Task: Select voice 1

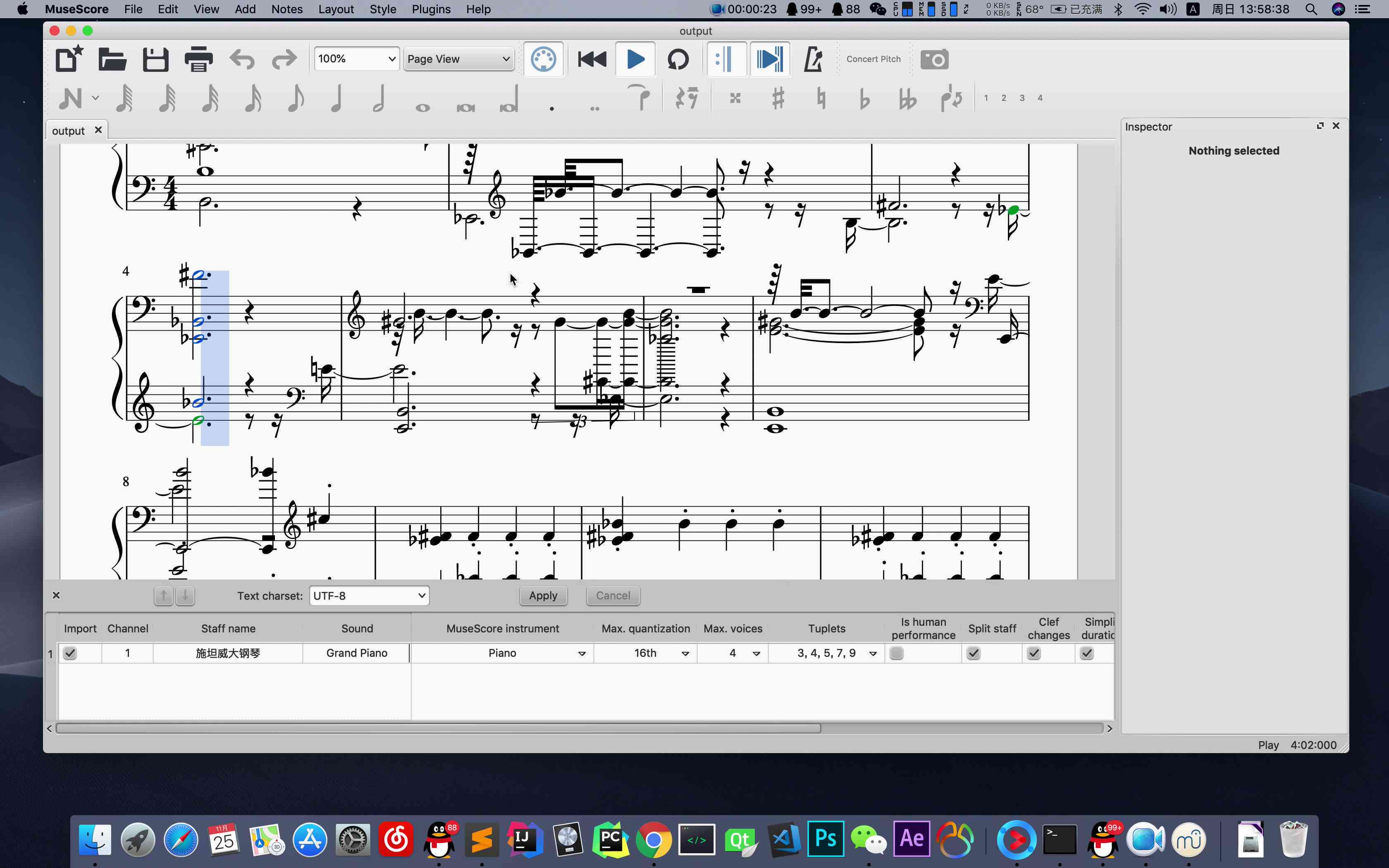Action: coord(986,98)
